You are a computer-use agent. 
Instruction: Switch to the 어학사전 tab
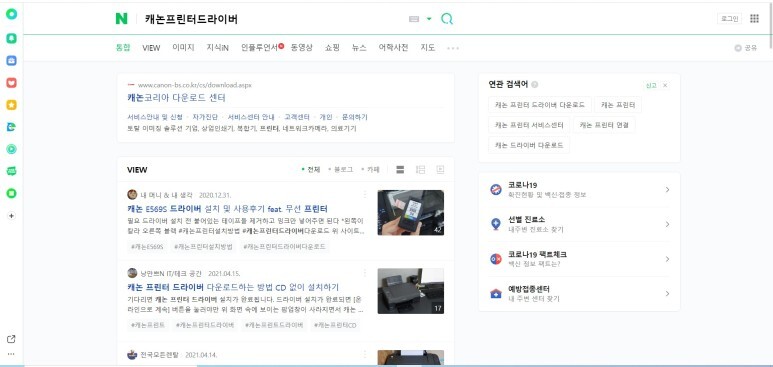coord(393,48)
